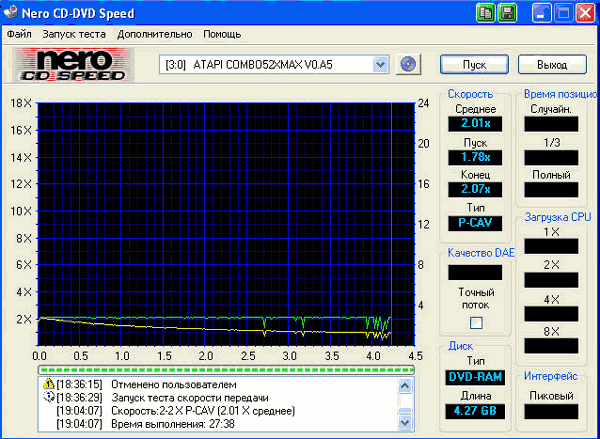Click the DVD-RAM disc type value
The height and width of the screenshot is (439, 600).
point(475,377)
